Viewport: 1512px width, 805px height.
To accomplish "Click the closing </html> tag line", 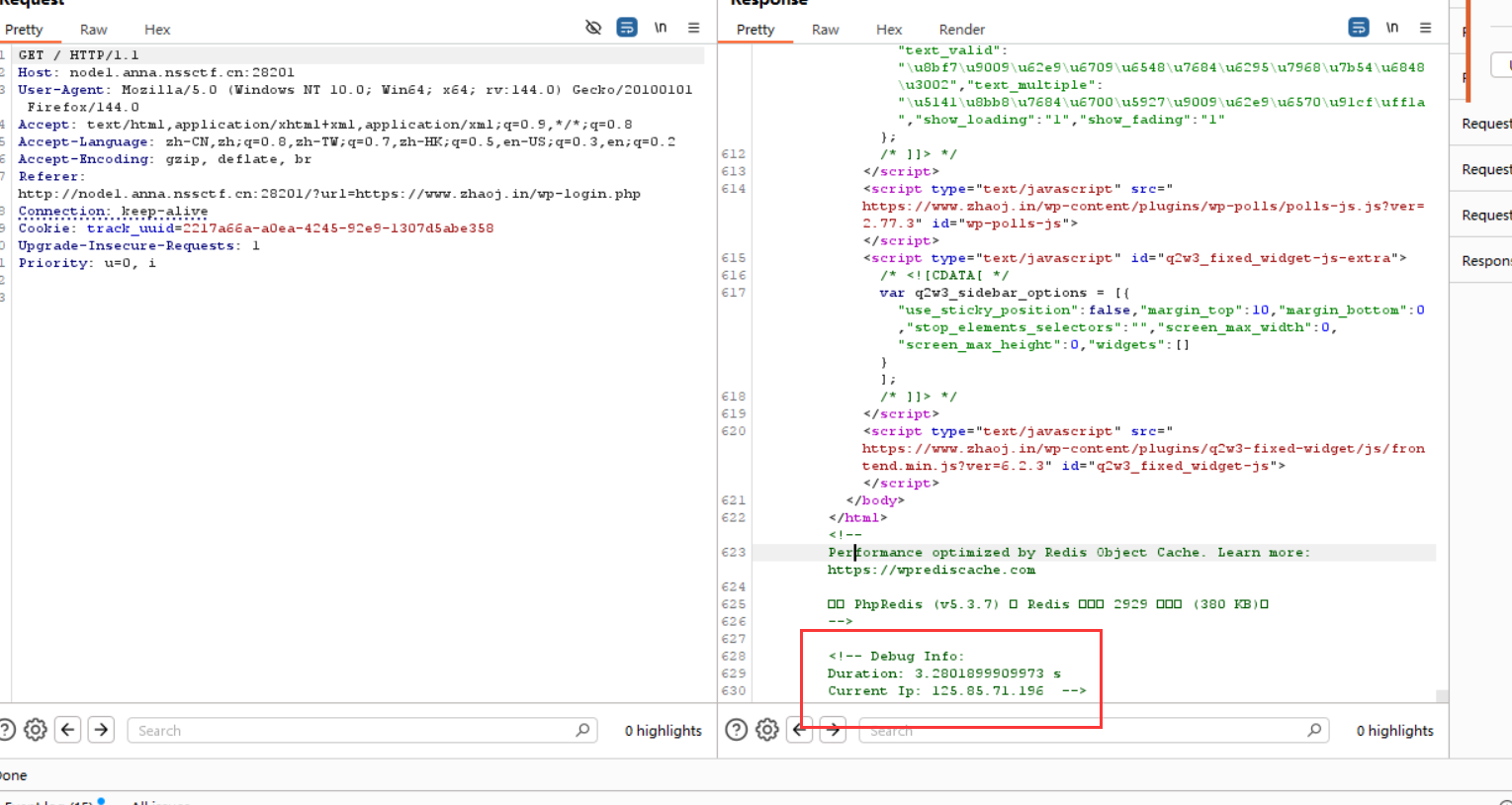I will [858, 518].
